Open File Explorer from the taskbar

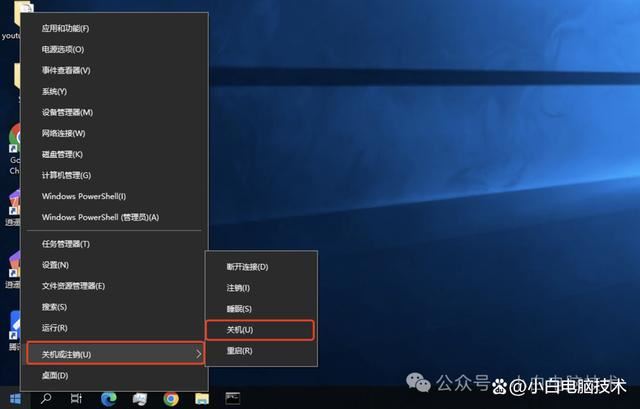202,398
